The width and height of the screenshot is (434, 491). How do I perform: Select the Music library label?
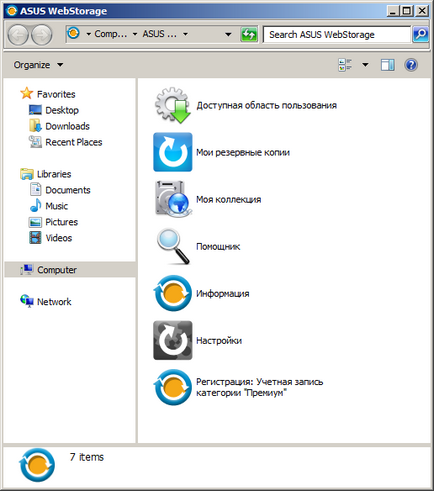coord(57,206)
